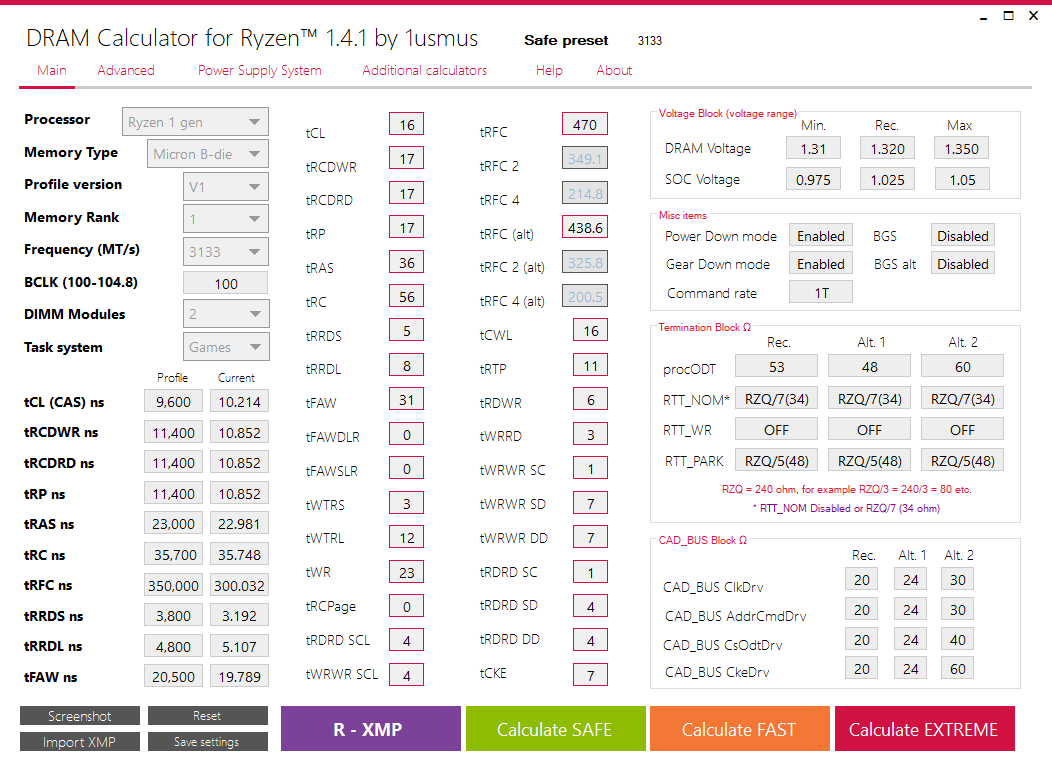Viewport: 1052px width, 771px height.
Task: Select DRAM Voltage Max value 1.350
Action: [x=961, y=148]
